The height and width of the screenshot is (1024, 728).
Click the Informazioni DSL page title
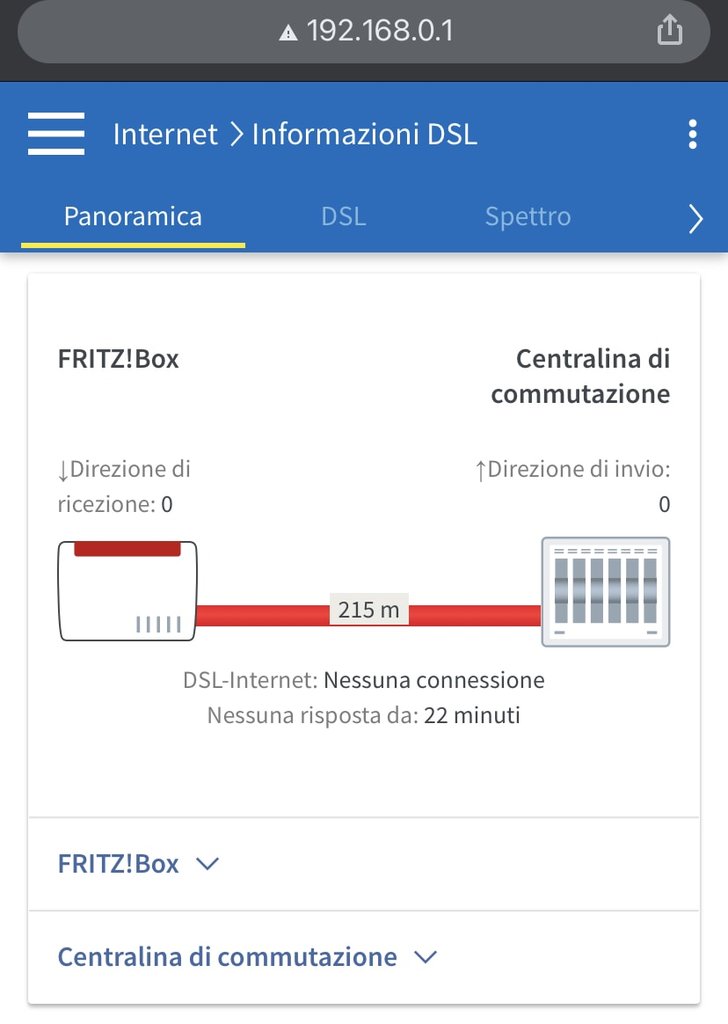point(364,135)
